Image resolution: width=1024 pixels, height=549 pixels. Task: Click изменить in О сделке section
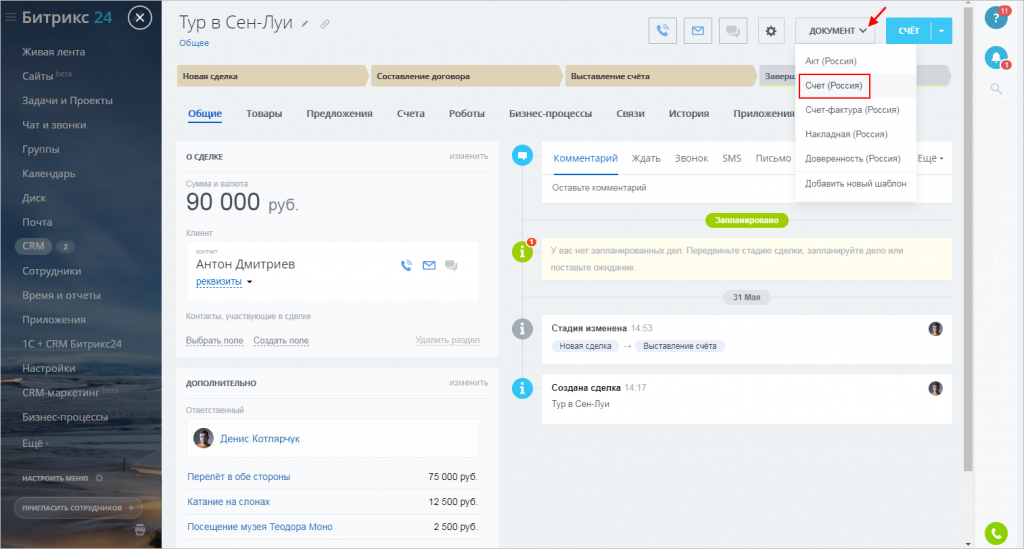point(468,156)
